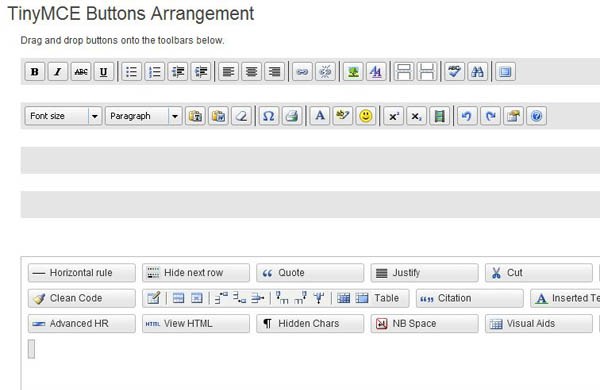Click the Table label in table group
The height and width of the screenshot is (390, 600).
click(386, 298)
